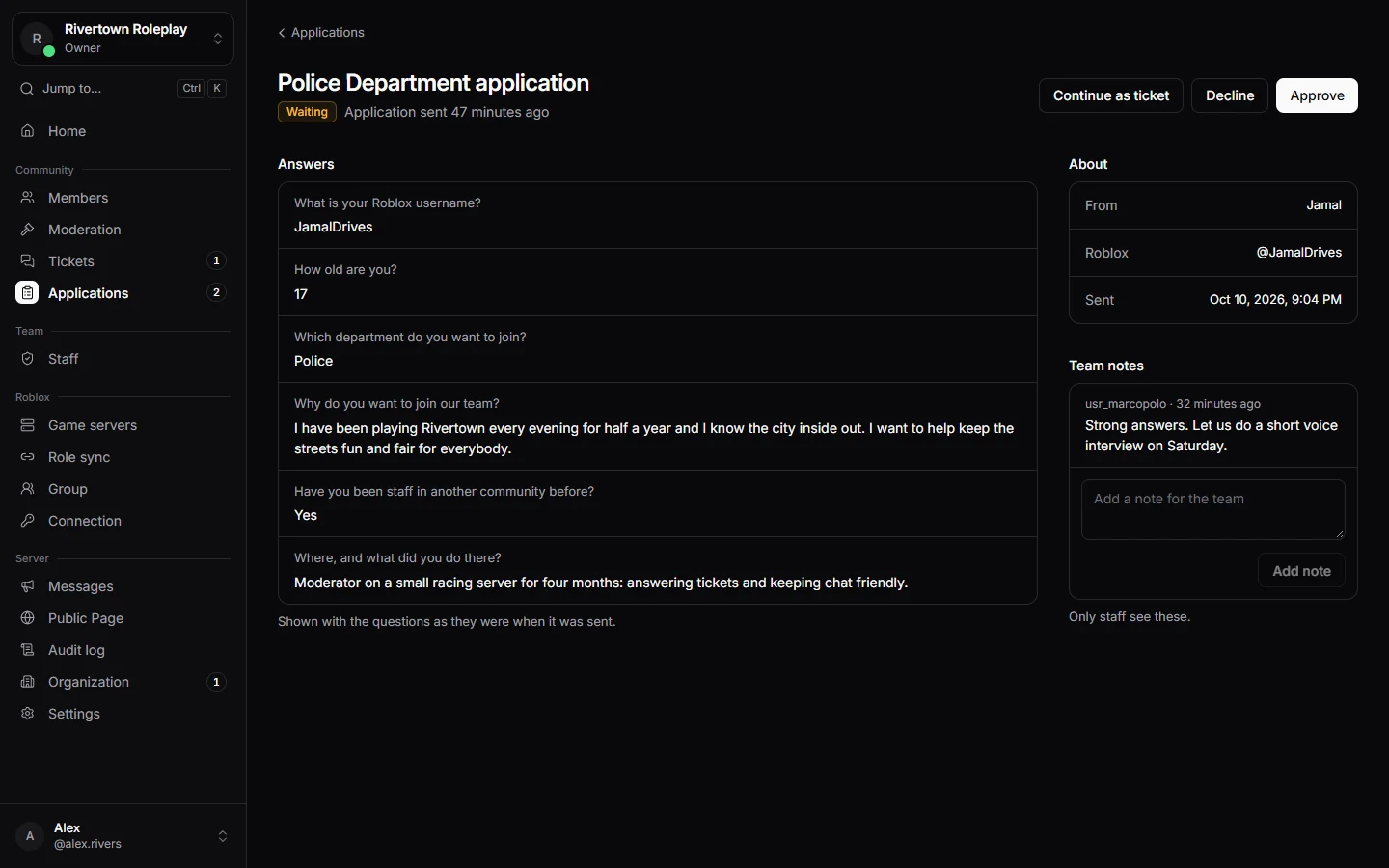The height and width of the screenshot is (868, 1389).
Task: Click the Applications count badge 2
Action: [216, 292]
